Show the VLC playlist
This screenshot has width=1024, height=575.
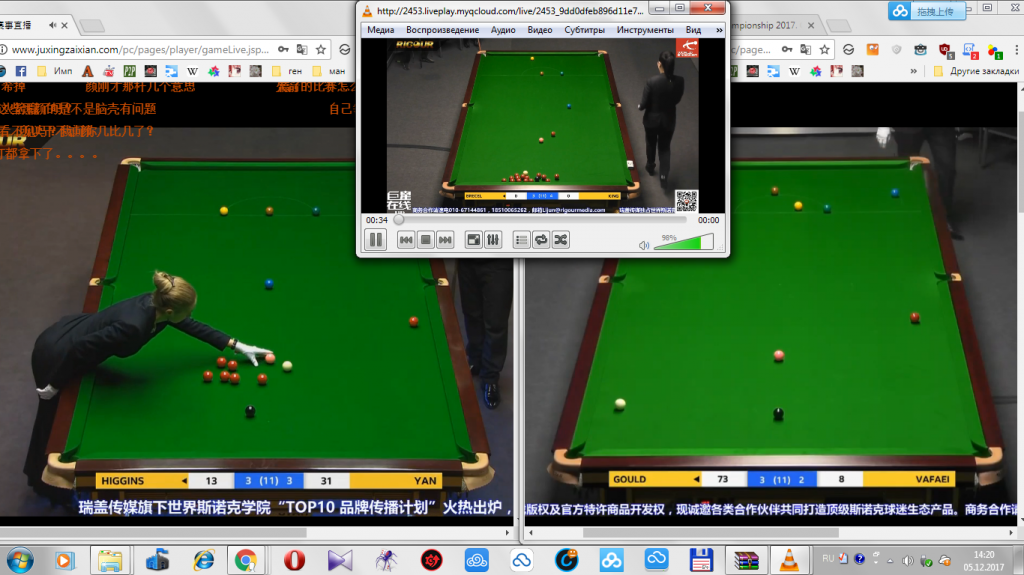click(521, 240)
